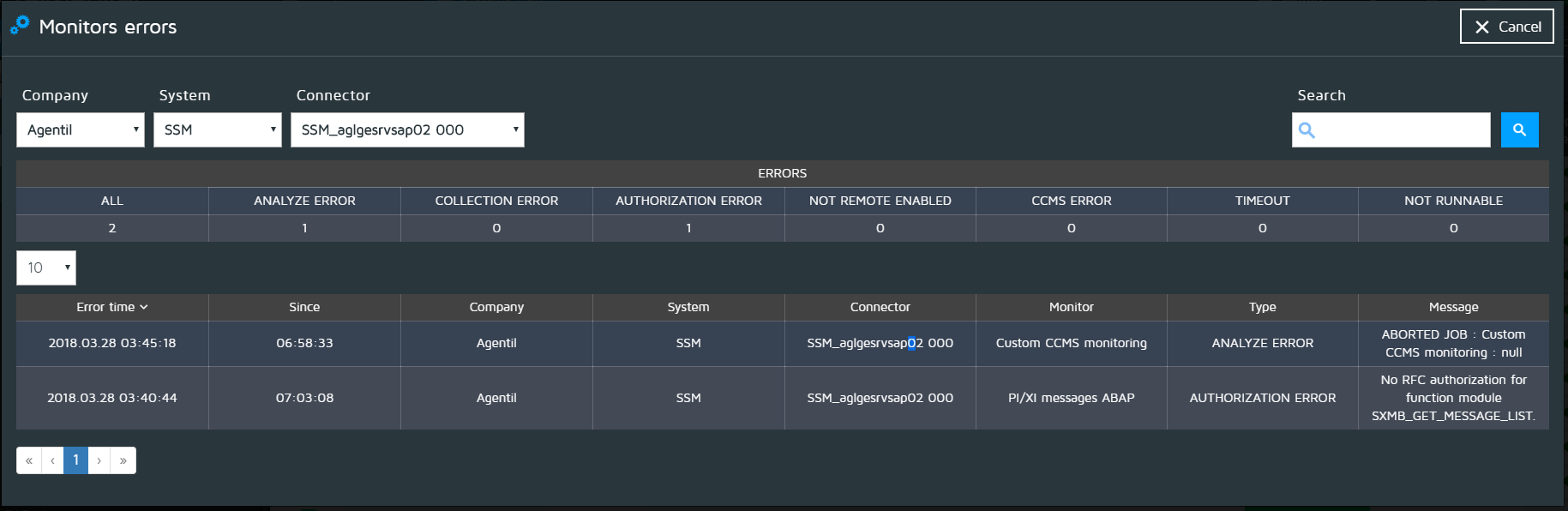Open the System dropdown showing SSM
The height and width of the screenshot is (511, 1568).
pyautogui.click(x=218, y=130)
